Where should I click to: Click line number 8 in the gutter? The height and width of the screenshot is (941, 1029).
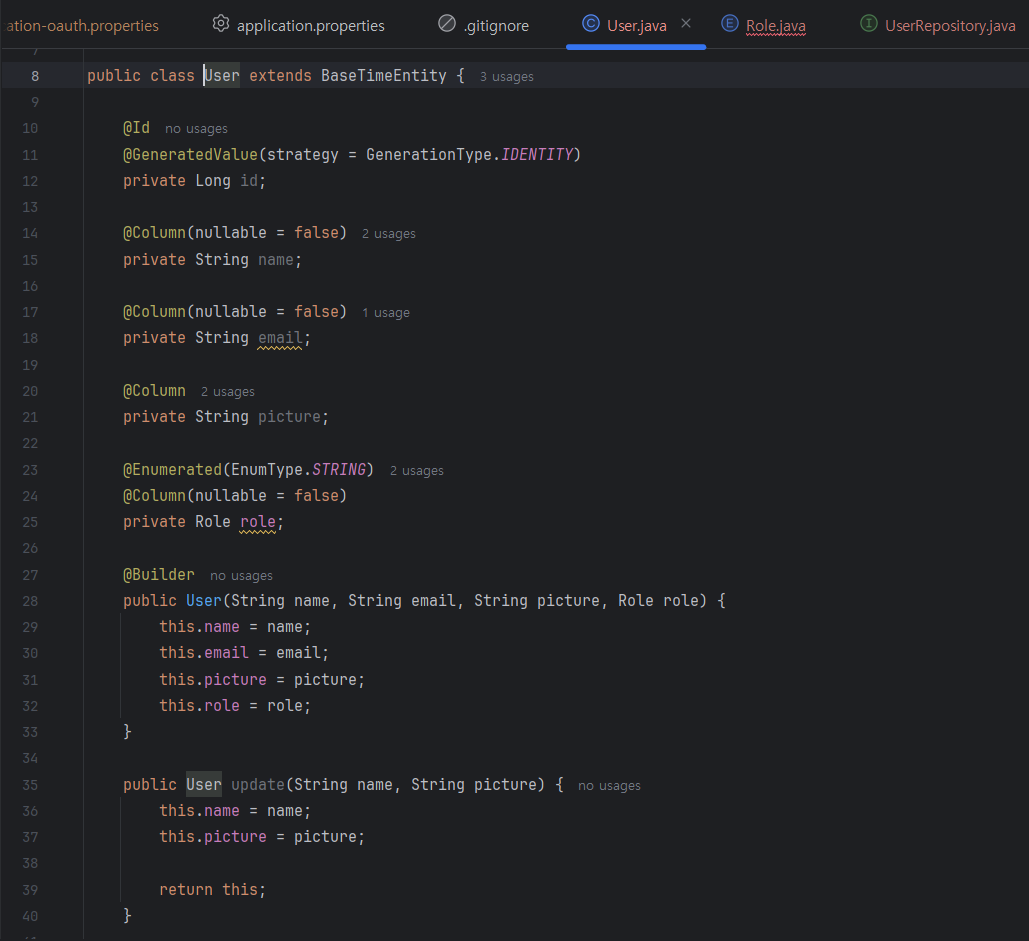(x=35, y=76)
